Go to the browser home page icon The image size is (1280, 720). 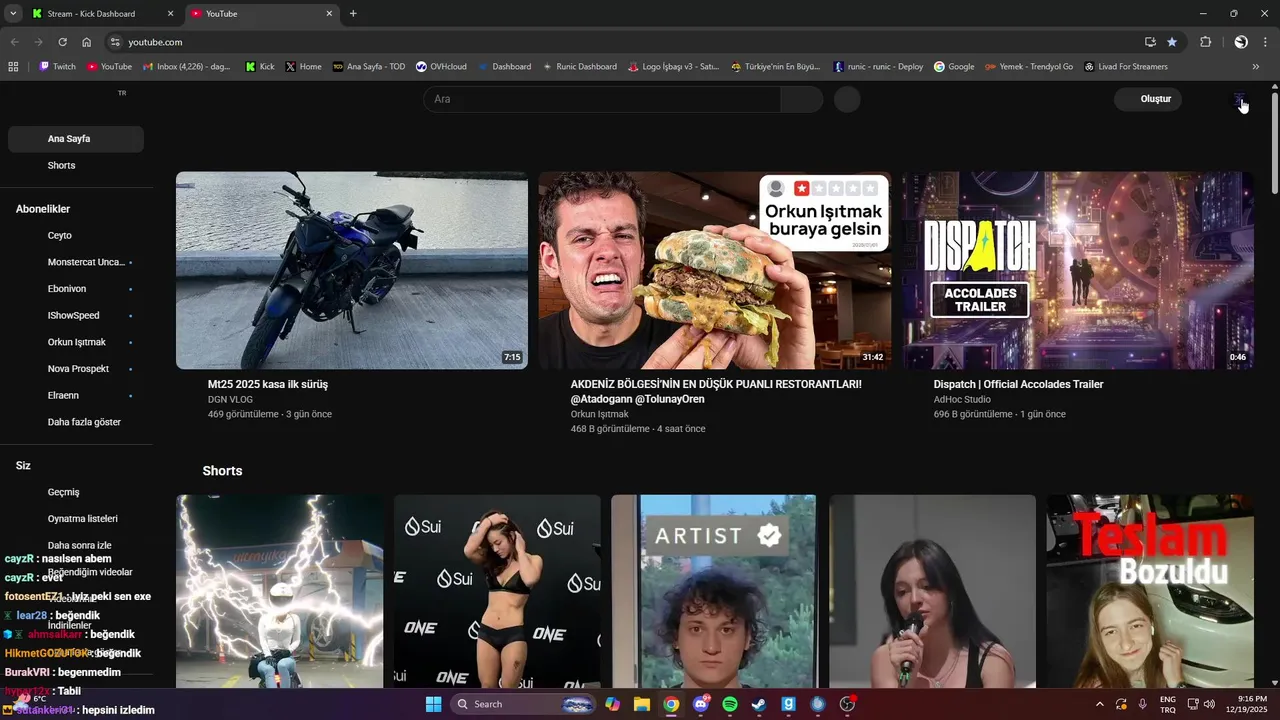[87, 42]
